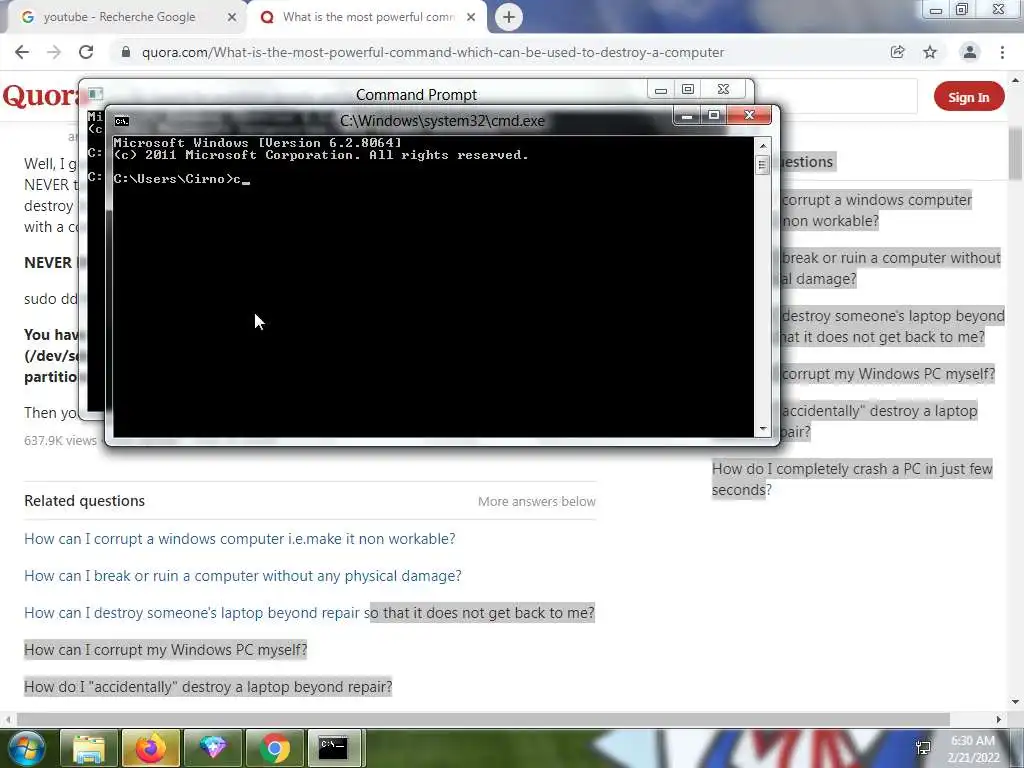Image resolution: width=1024 pixels, height=768 pixels.
Task: Open sidebar 'corrupt my Windows PC myself?' link
Action: point(888,374)
